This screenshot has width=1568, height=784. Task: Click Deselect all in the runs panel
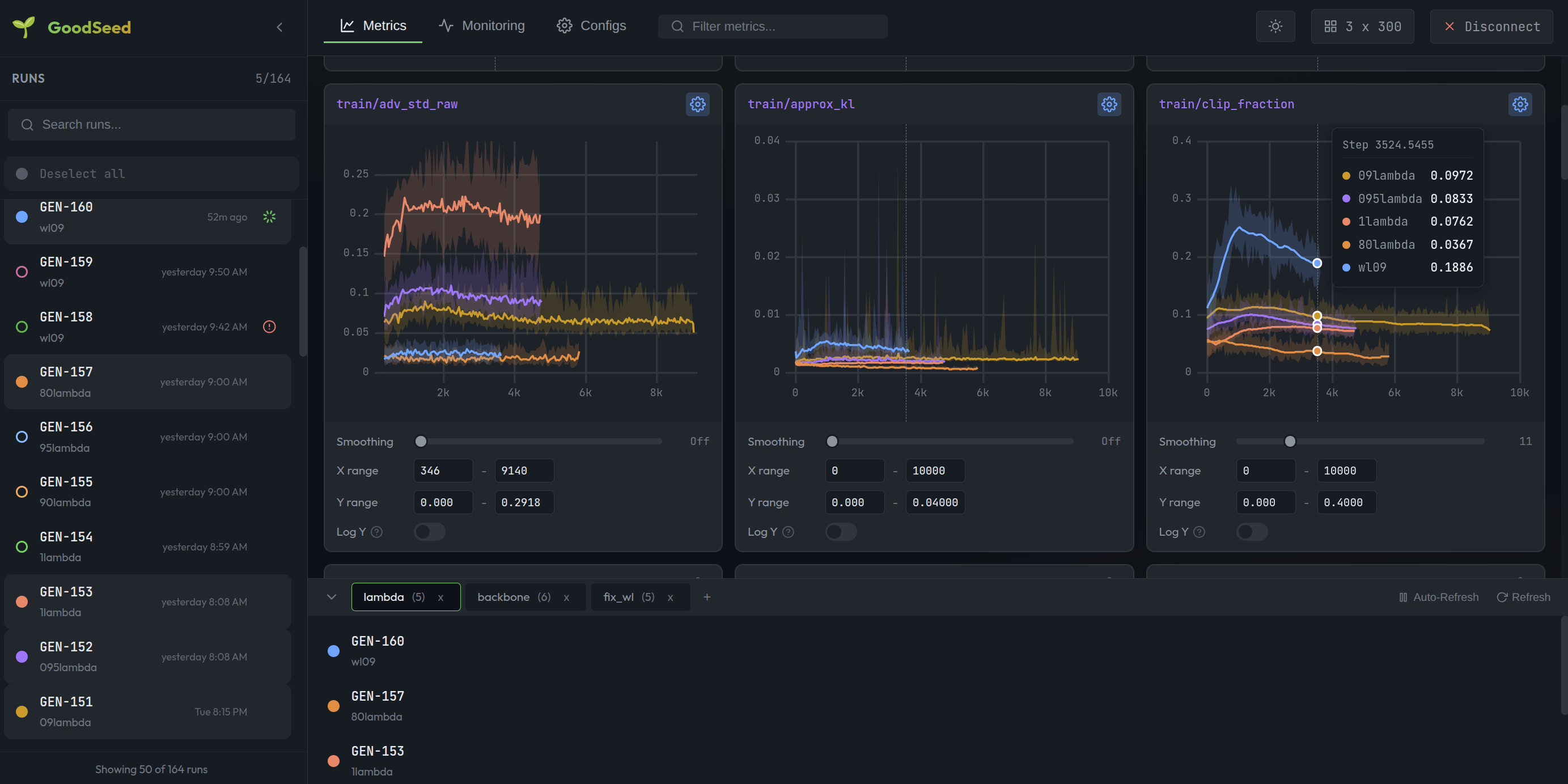(82, 173)
